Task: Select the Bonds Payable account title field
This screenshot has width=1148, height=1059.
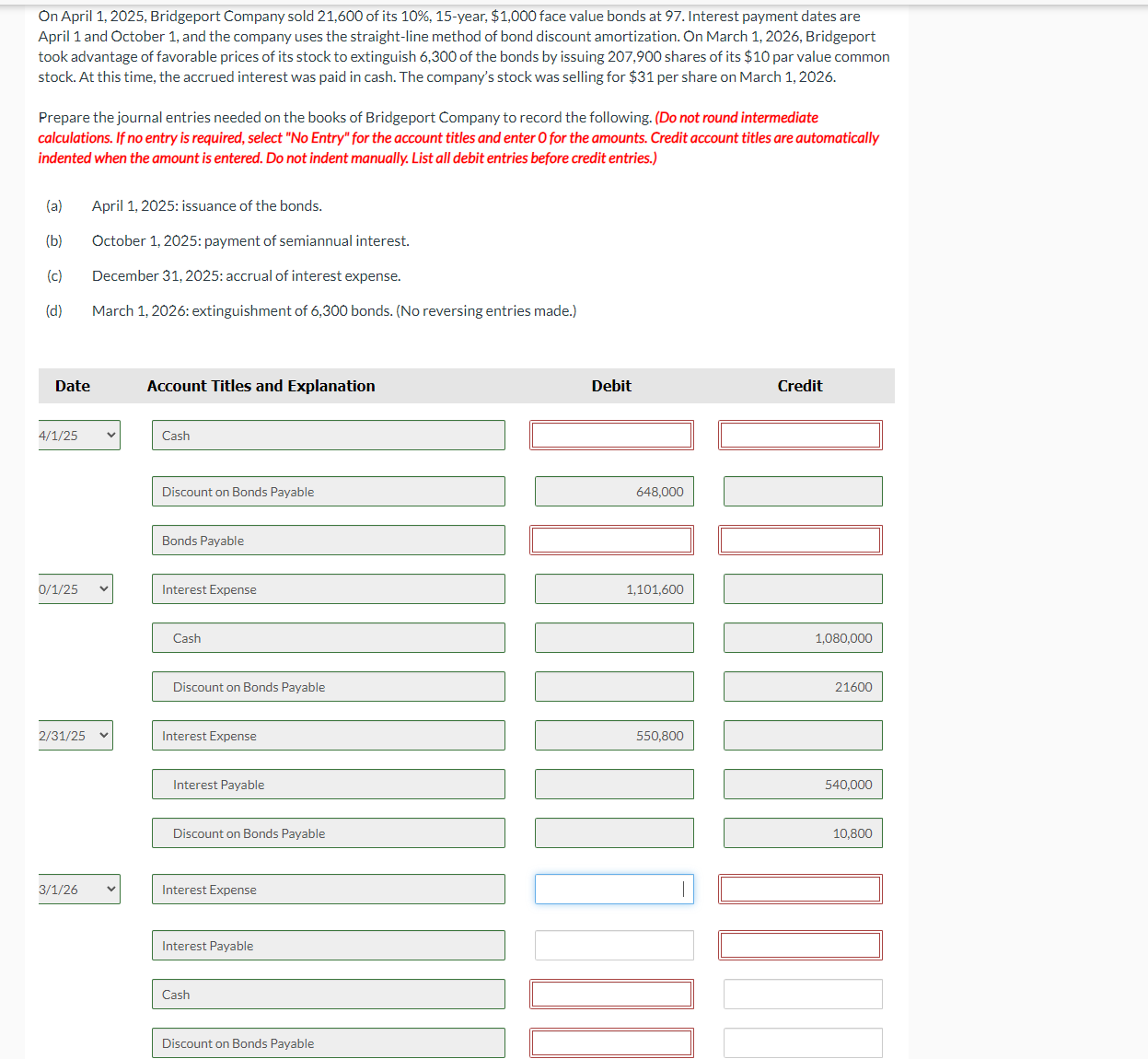Action: 329,541
